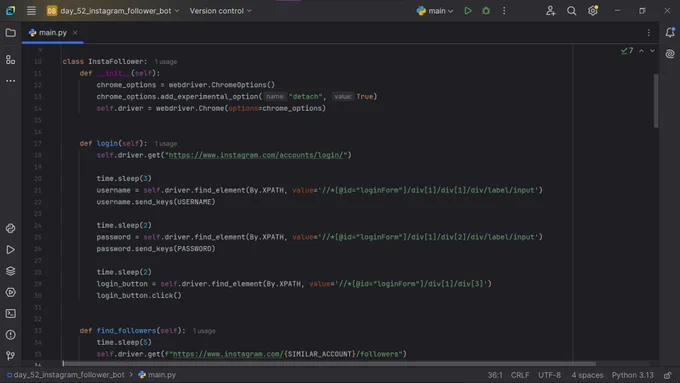Toggle the read-only lock icon in status bar
The height and width of the screenshot is (383, 680).
pos(667,375)
